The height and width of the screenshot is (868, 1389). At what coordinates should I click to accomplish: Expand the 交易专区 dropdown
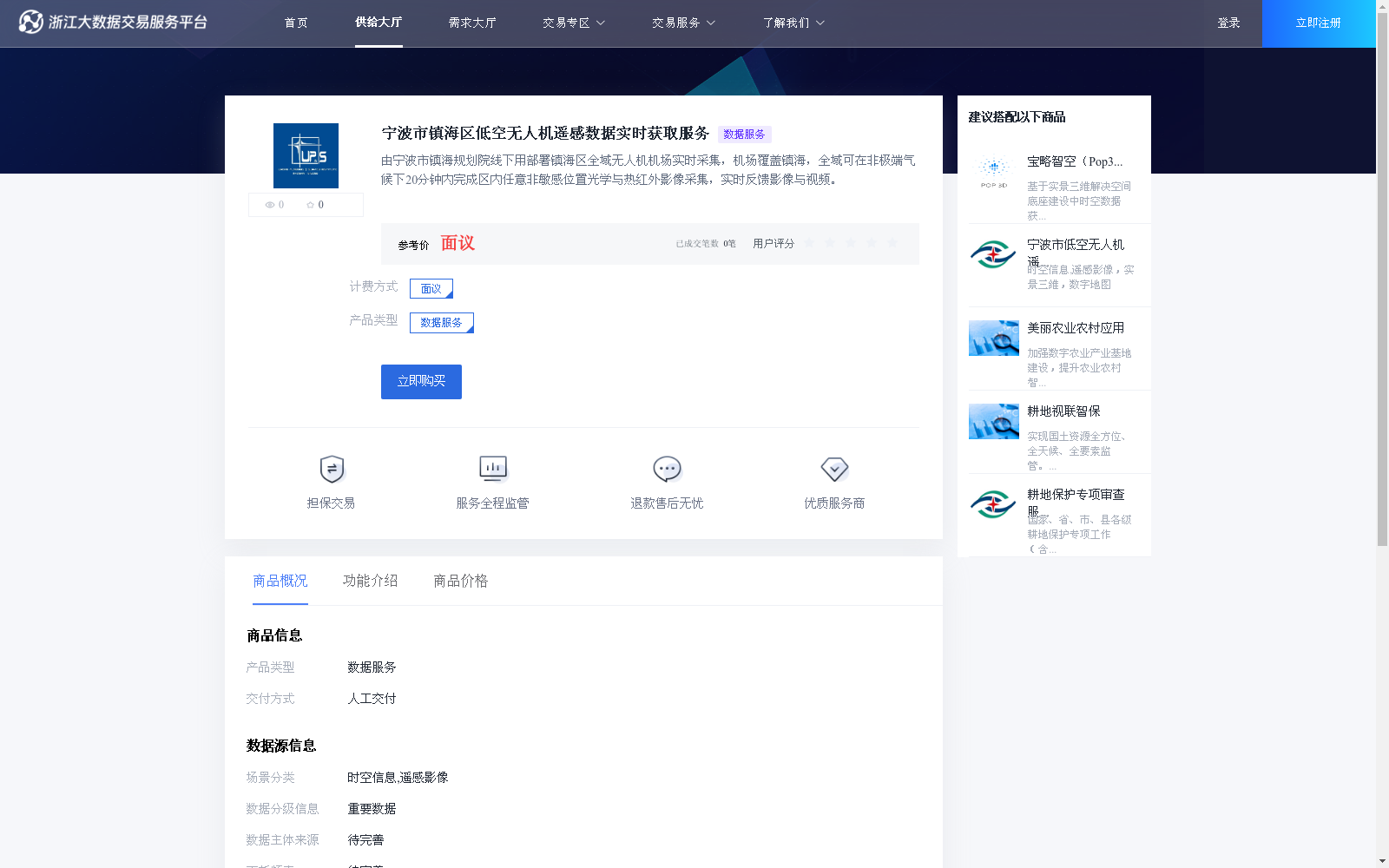[x=574, y=23]
